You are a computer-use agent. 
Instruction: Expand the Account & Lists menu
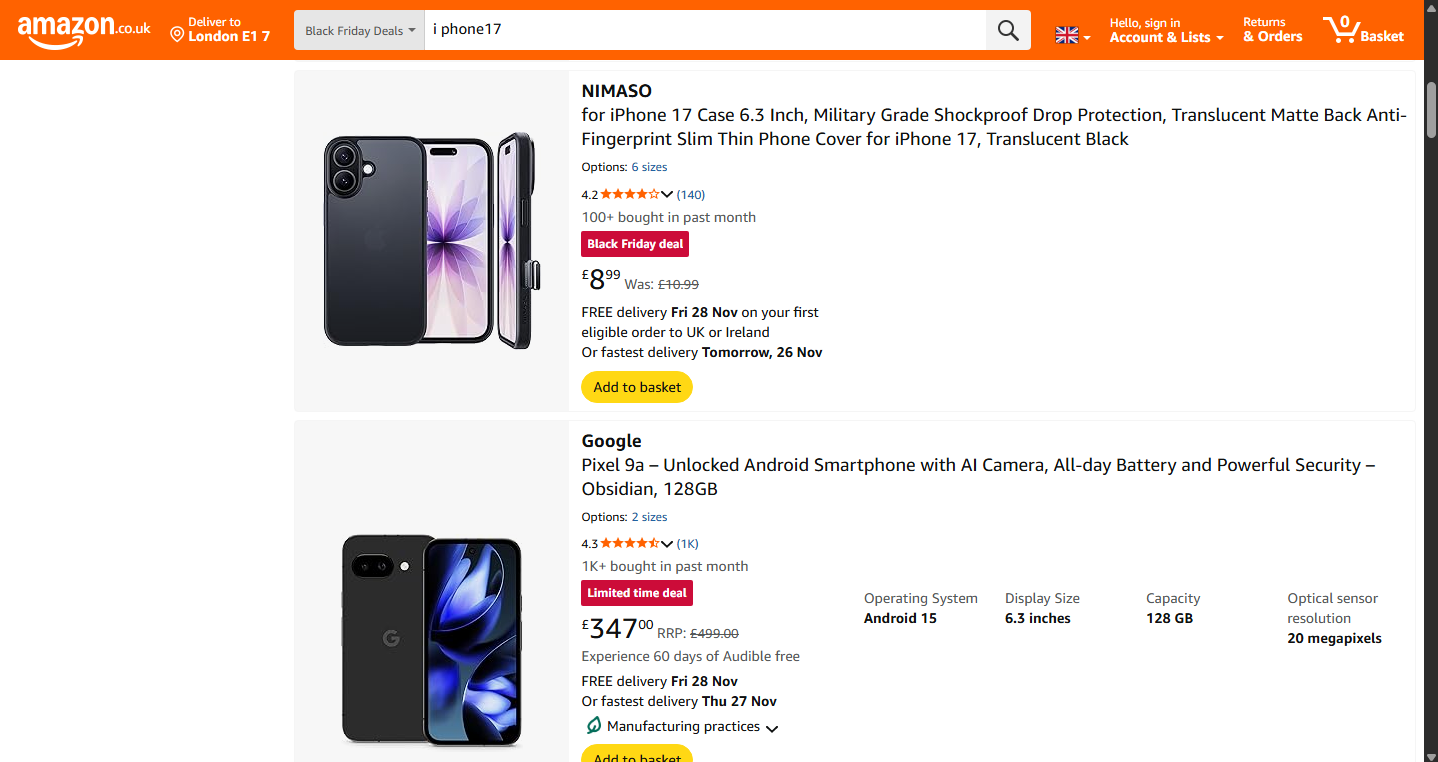(x=1166, y=37)
